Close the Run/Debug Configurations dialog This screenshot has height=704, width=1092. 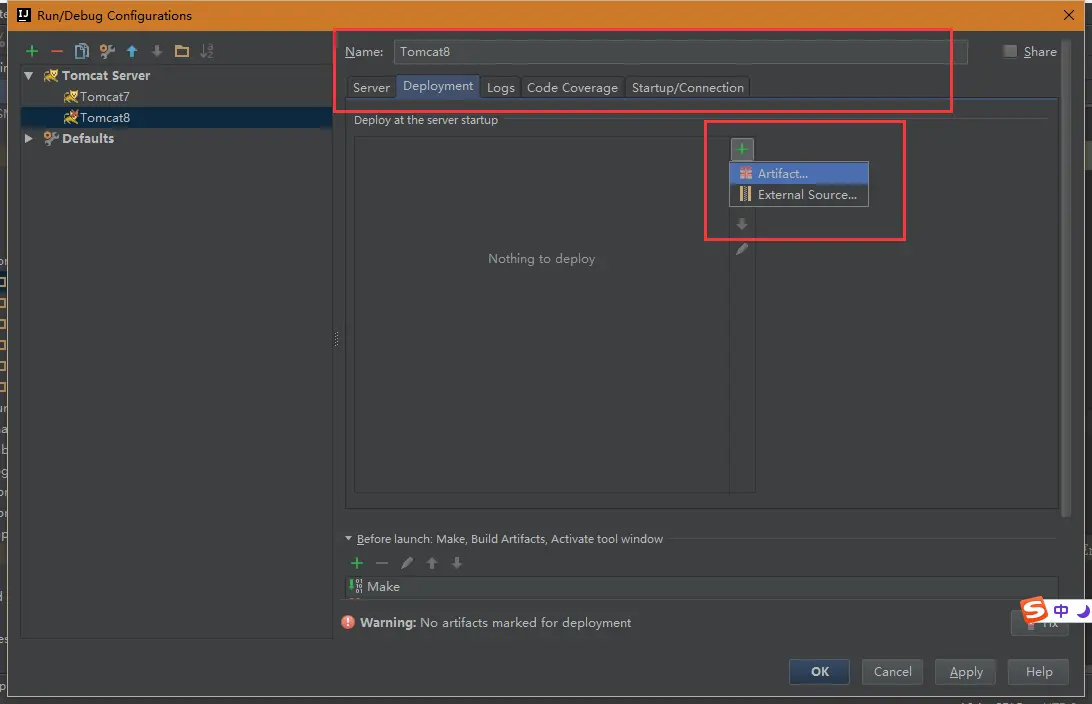point(1069,15)
